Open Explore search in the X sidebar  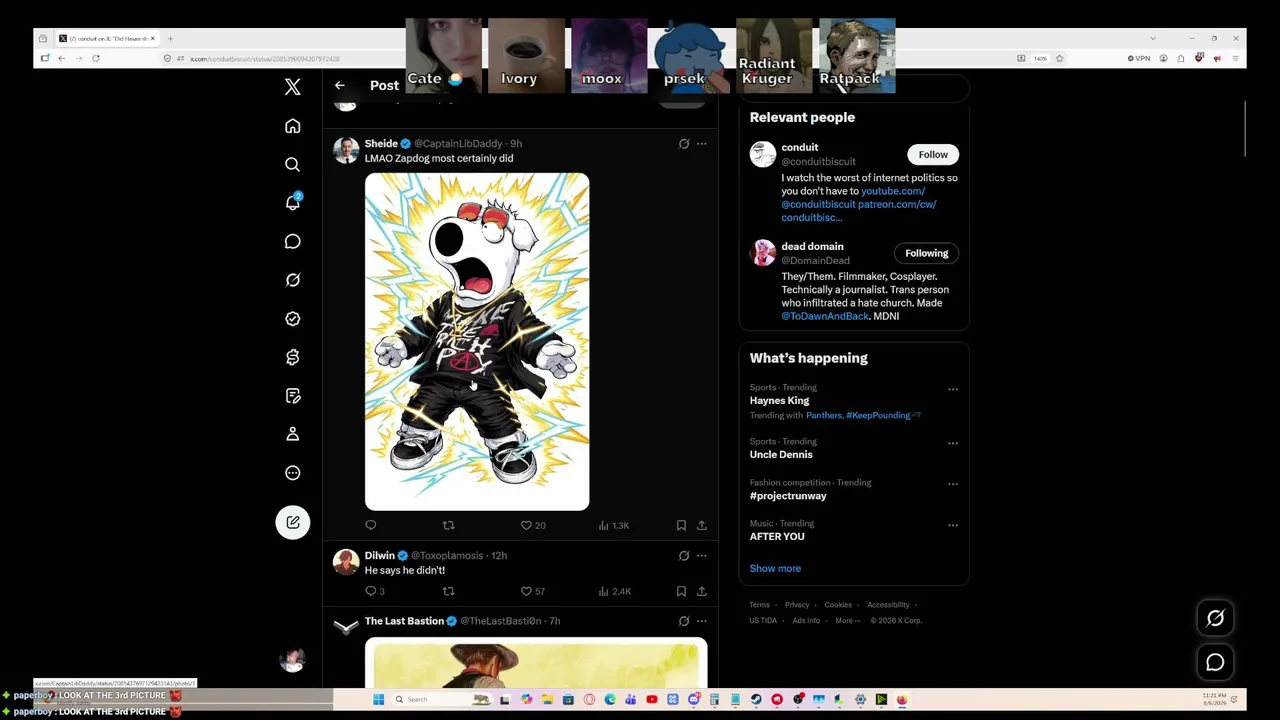point(292,164)
